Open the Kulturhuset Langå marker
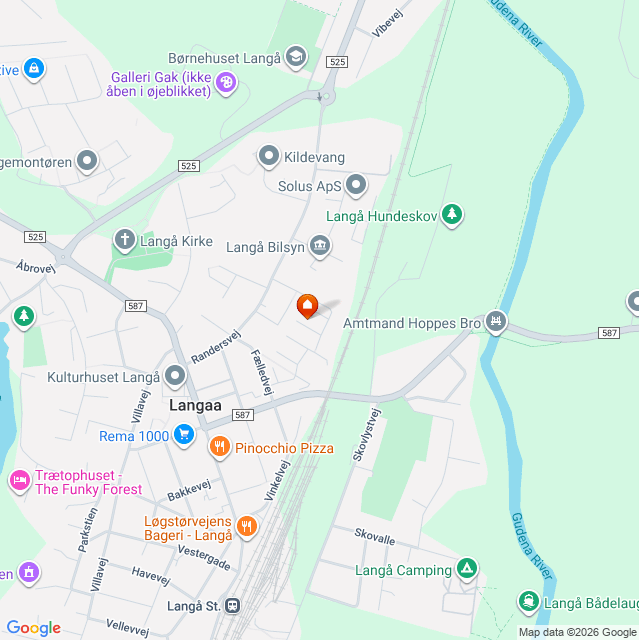Viewport: 639px width, 640px height. click(175, 376)
